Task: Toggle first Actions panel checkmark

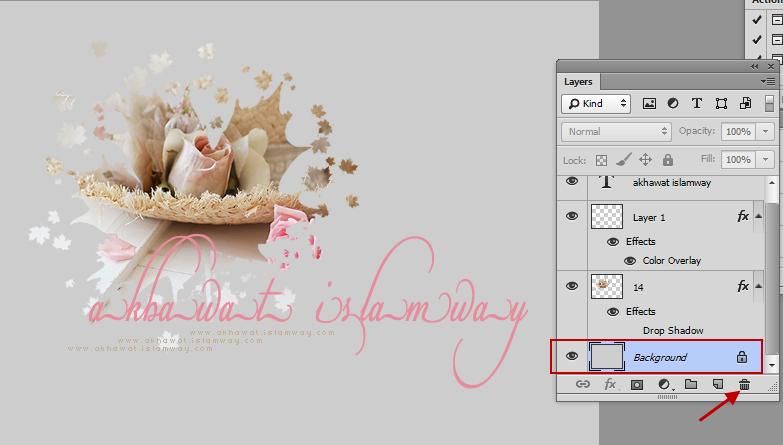Action: coord(757,19)
